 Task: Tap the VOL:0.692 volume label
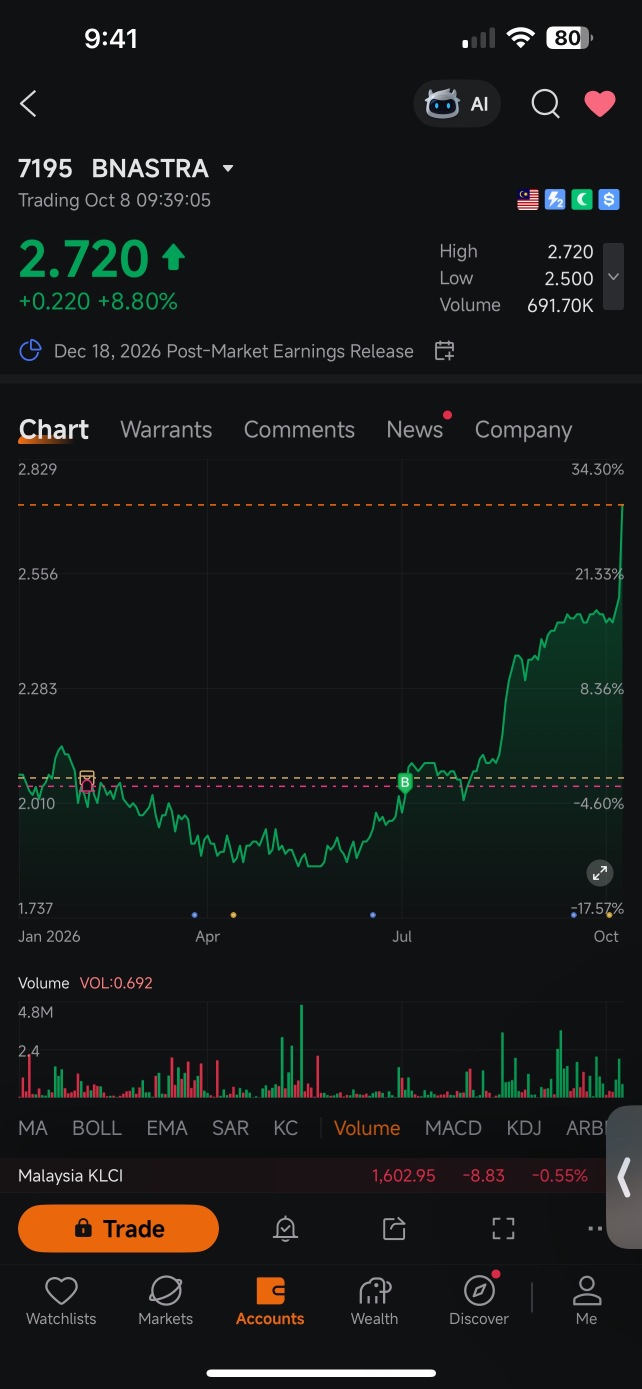116,983
